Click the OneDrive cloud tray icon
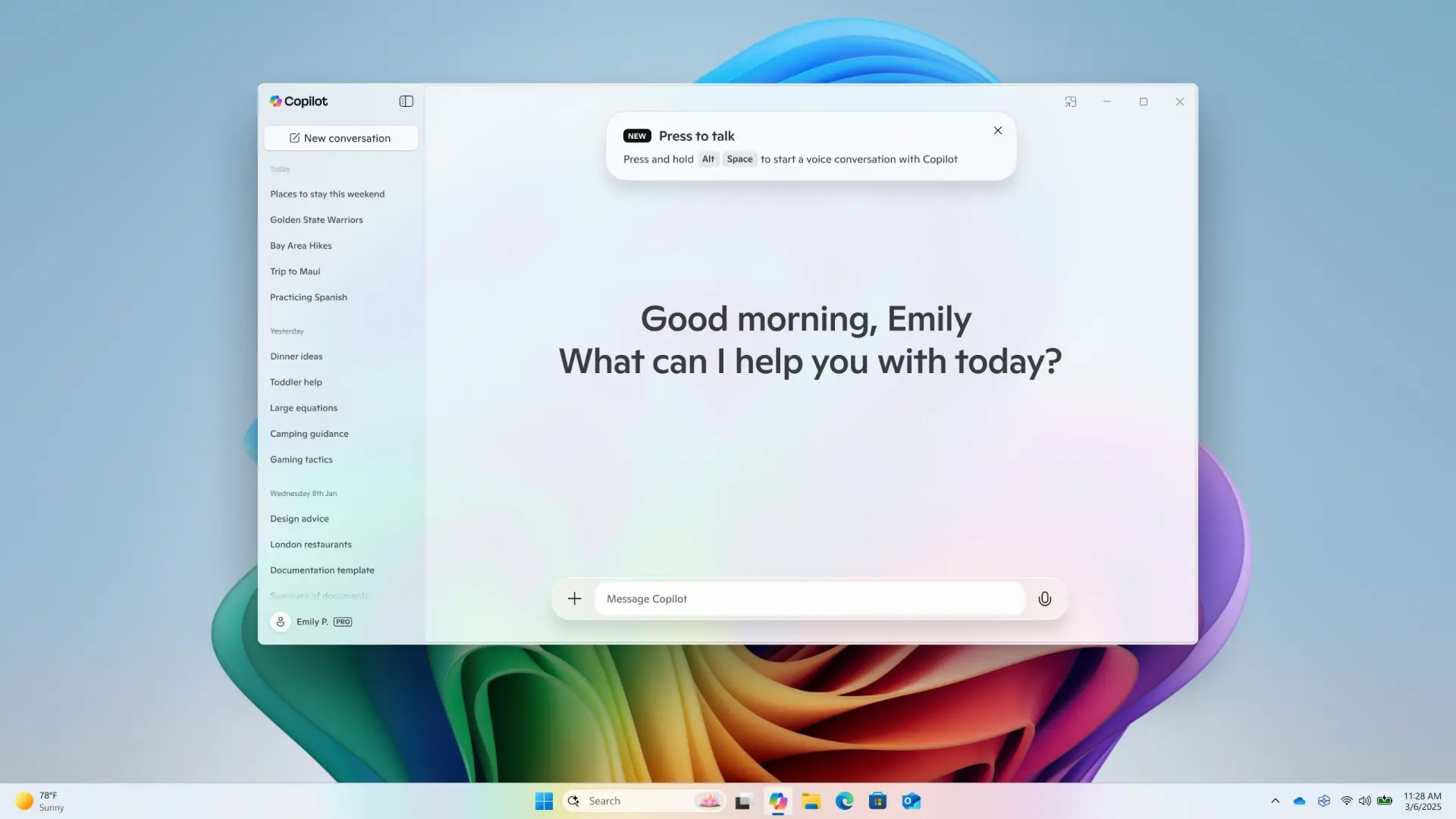Viewport: 1456px width, 819px height. point(1300,801)
